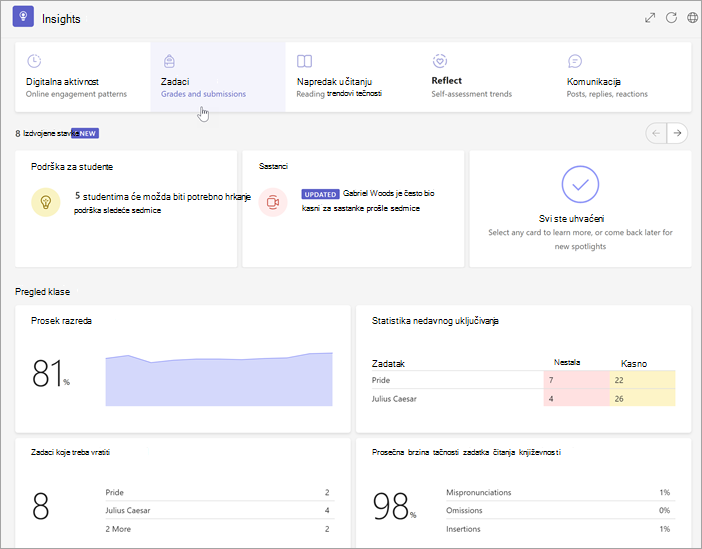Viewport: 702px width, 549px height.
Task: Open the Sastanci card about Gabriel Woods
Action: (353, 209)
